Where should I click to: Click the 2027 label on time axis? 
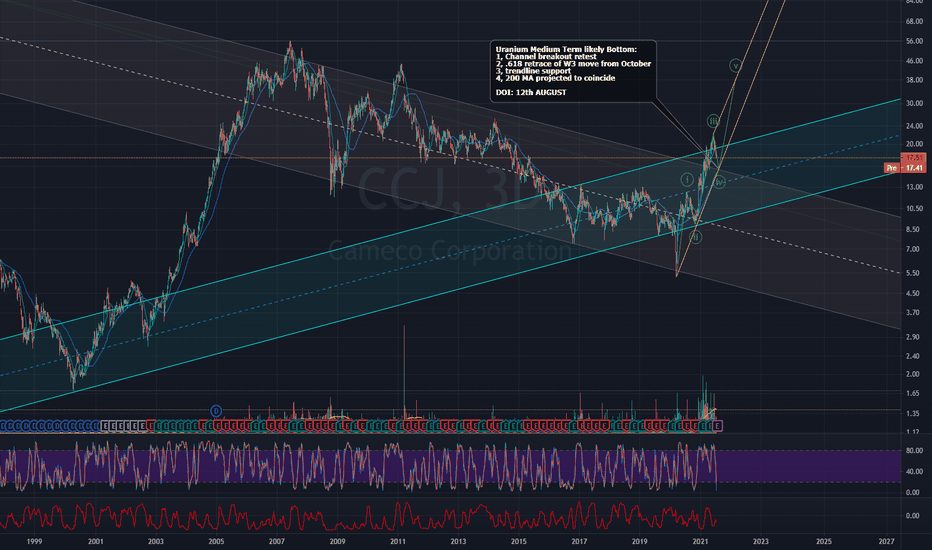click(x=886, y=542)
